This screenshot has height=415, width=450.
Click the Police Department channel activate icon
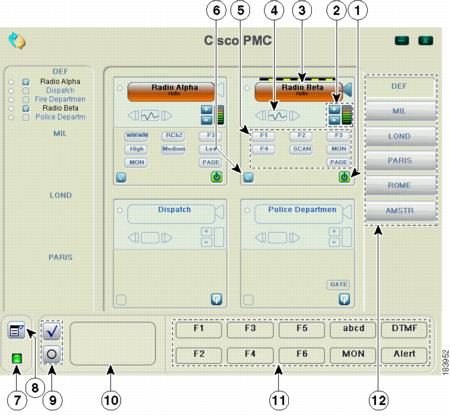344,299
